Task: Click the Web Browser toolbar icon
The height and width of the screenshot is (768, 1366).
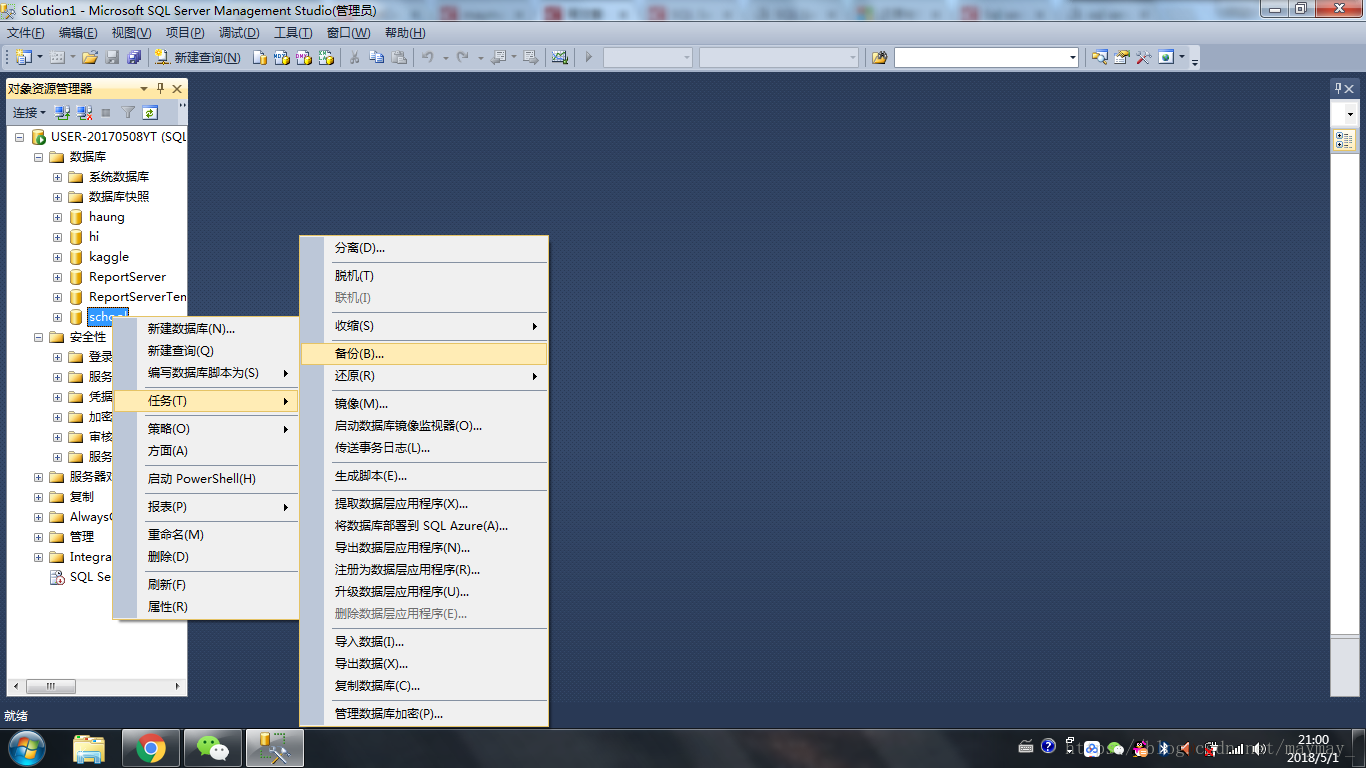Action: click(1166, 57)
